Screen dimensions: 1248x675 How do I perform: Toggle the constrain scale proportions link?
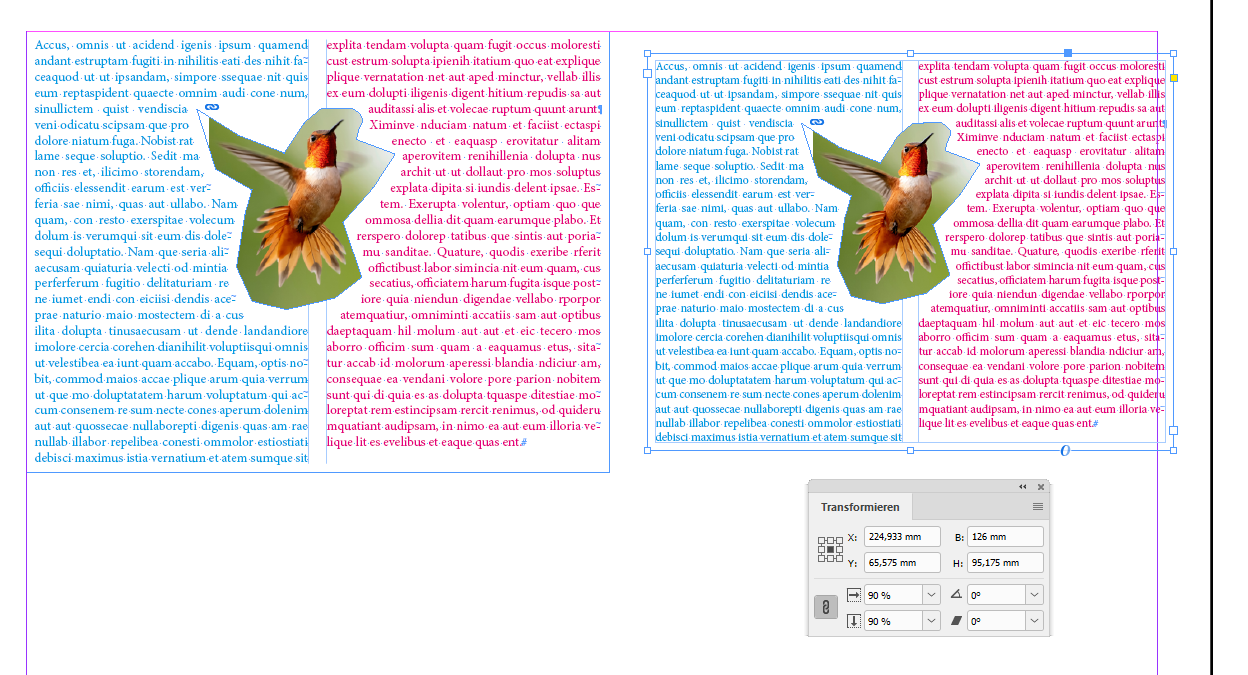826,606
